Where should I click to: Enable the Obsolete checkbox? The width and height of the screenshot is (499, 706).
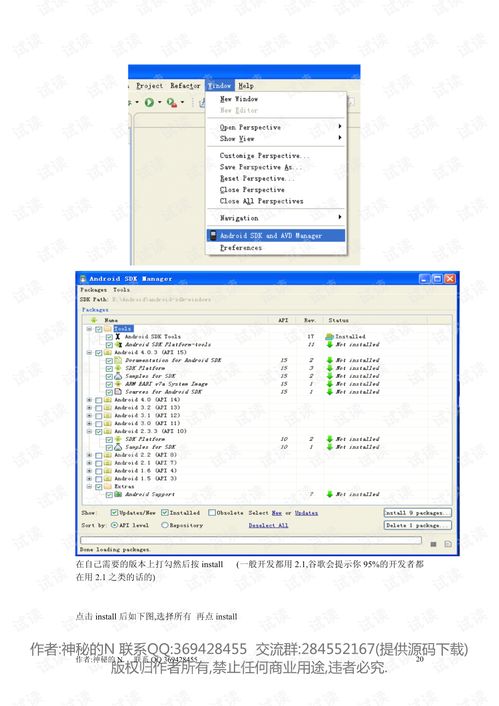[x=212, y=513]
